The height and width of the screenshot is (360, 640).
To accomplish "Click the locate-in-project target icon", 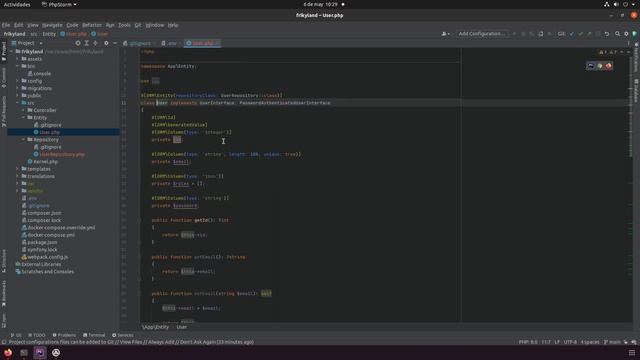I will point(78,43).
